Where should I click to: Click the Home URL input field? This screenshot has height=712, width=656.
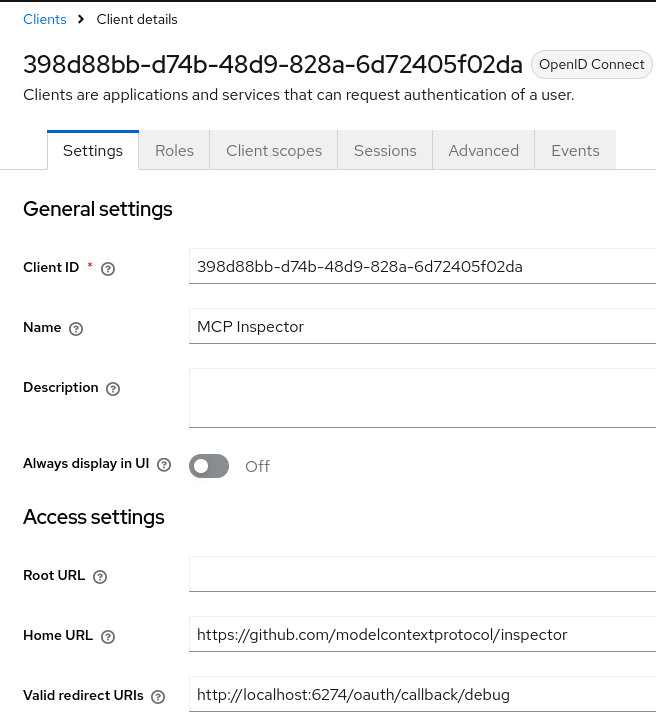coord(420,635)
